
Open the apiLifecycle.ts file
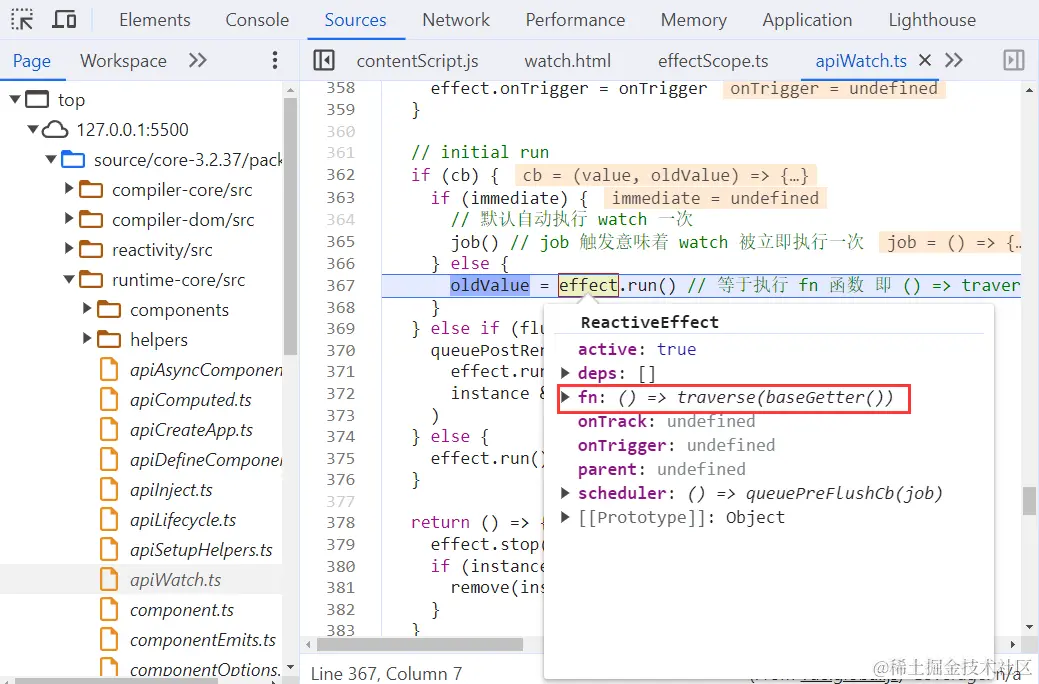(183, 520)
